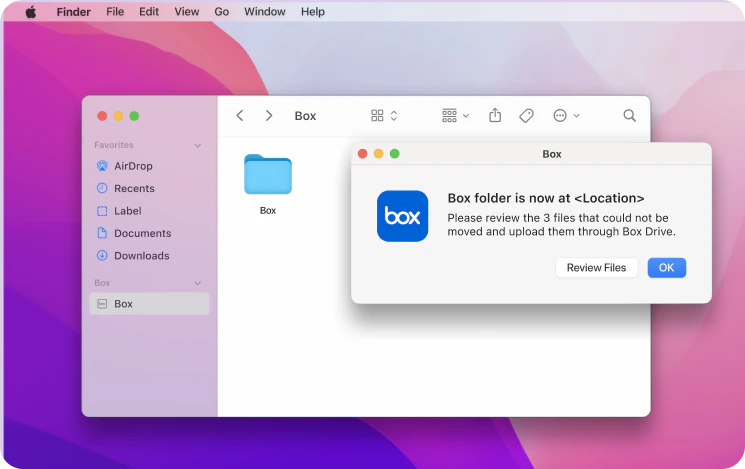
Task: Click the Box folder name label
Action: 268,211
